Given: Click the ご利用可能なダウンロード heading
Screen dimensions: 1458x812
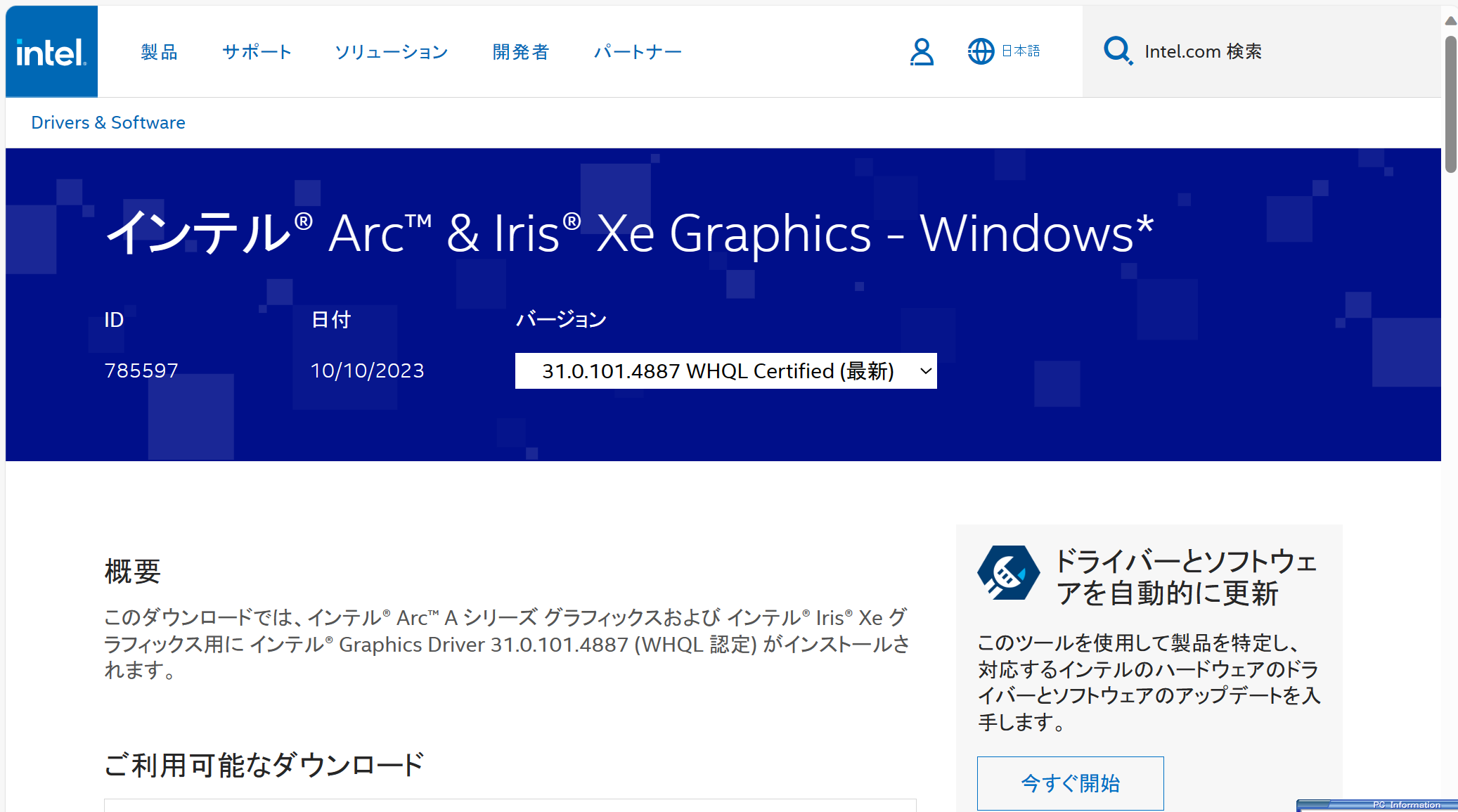Looking at the screenshot, I should point(264,765).
